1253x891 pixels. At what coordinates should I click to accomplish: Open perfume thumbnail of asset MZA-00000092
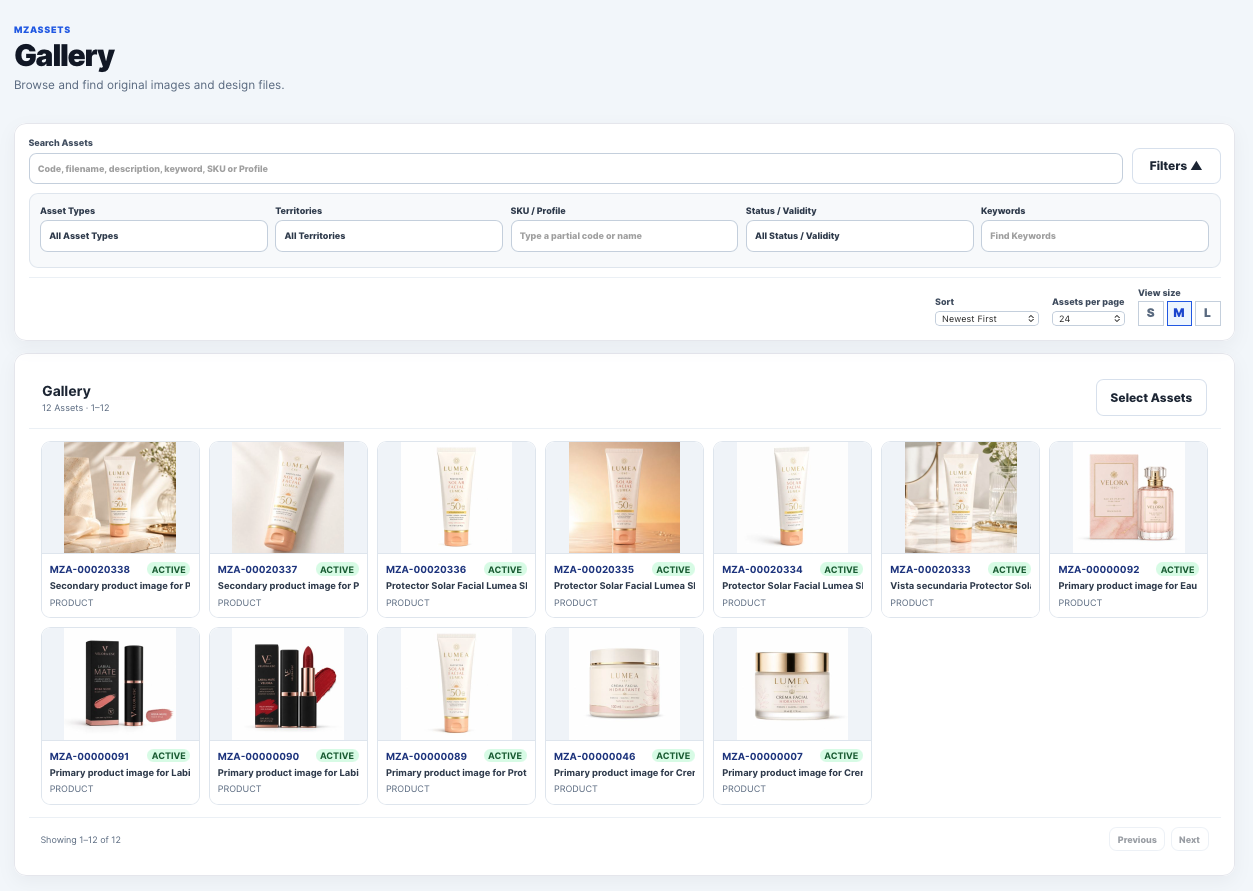[x=1128, y=498]
